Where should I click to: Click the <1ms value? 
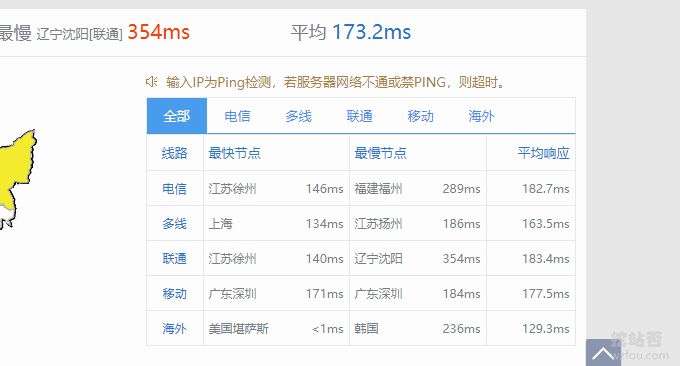point(327,329)
